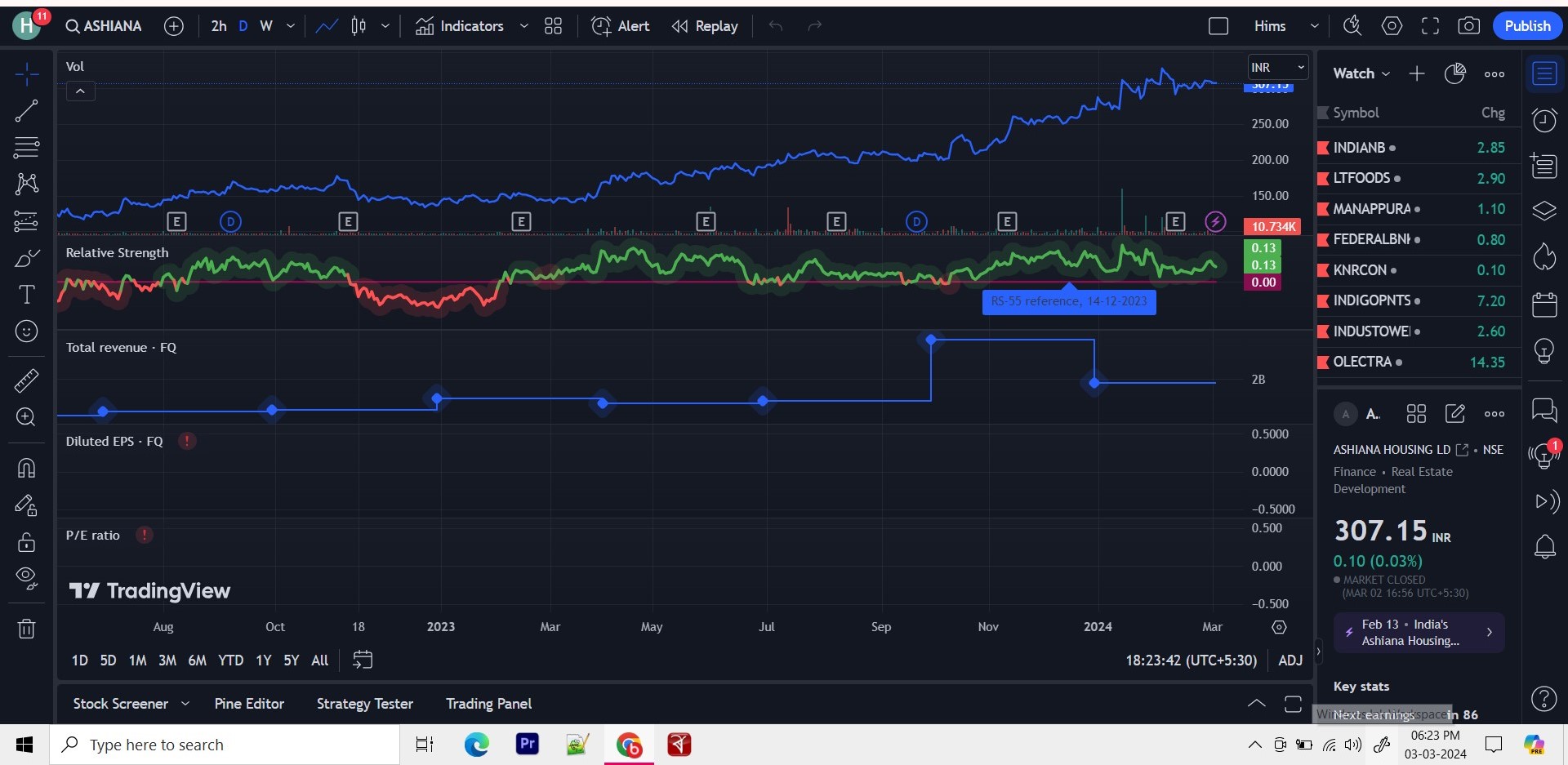
Task: Open the emoji icons tool
Action: (27, 331)
